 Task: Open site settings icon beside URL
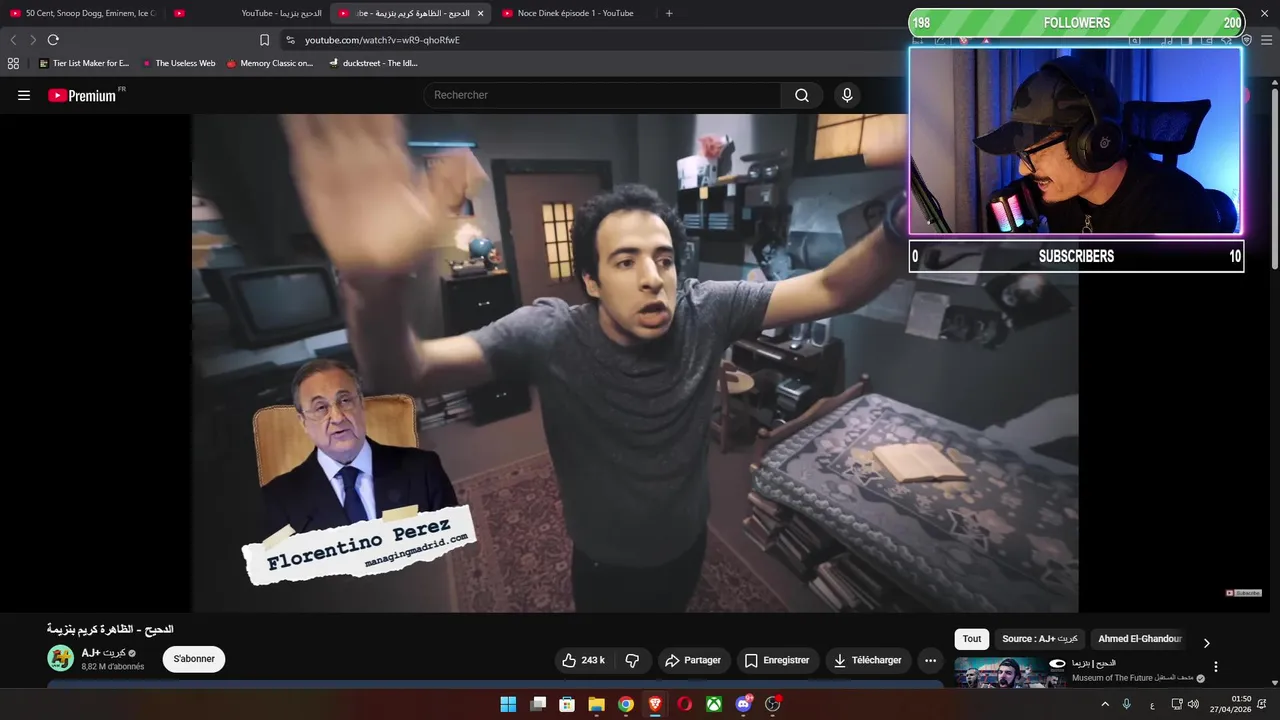(x=290, y=40)
